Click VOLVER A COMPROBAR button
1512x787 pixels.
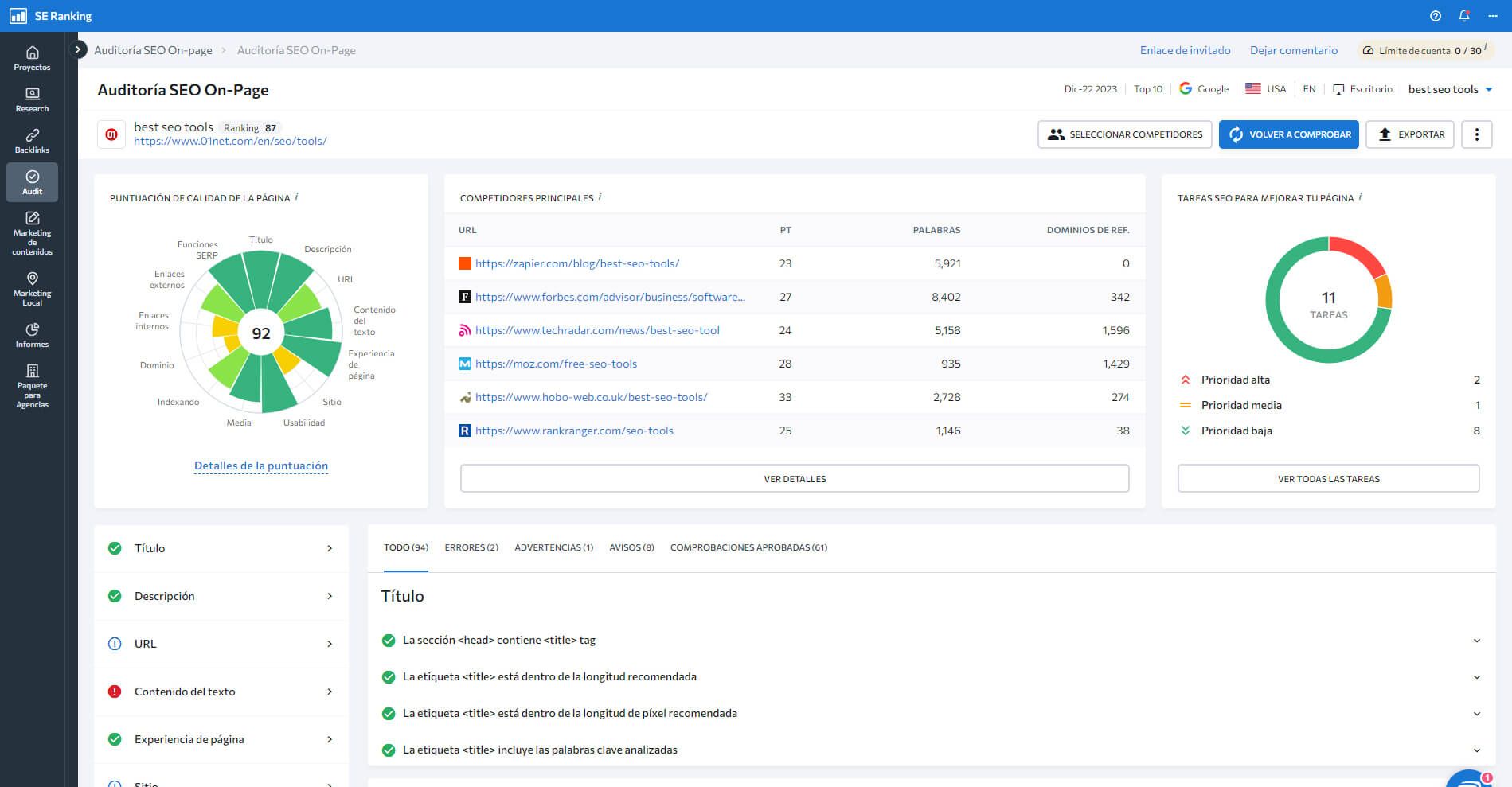(1289, 134)
